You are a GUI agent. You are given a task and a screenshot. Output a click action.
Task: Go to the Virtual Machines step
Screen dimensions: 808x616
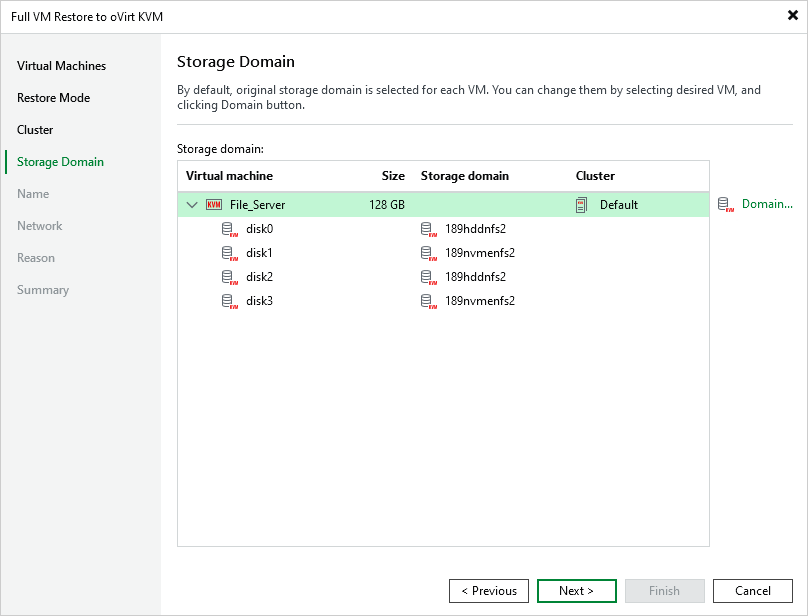(61, 66)
